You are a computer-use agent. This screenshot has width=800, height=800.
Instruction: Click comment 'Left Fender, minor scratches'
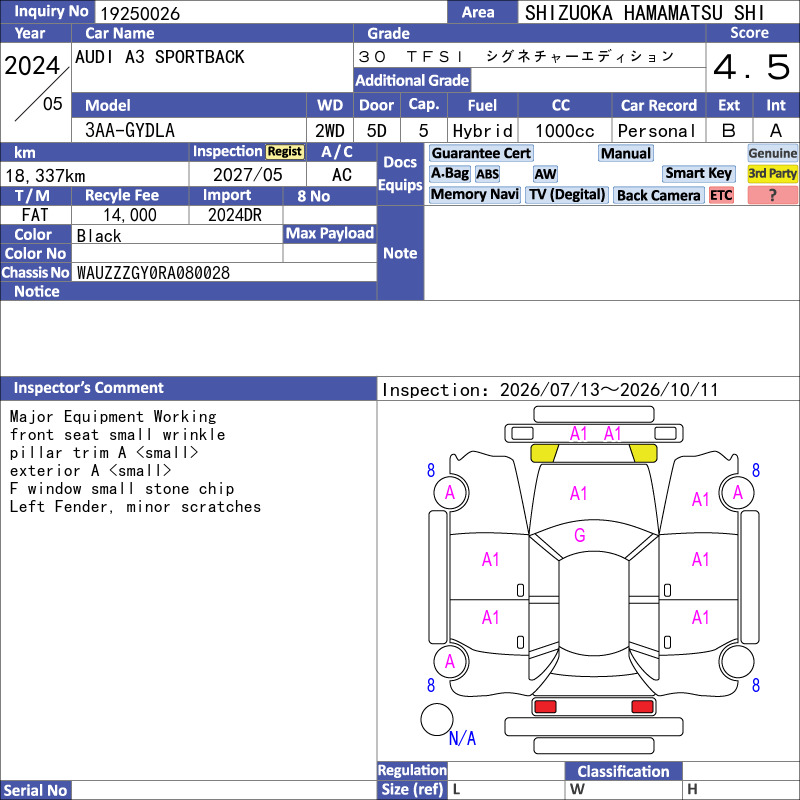pyautogui.click(x=135, y=507)
